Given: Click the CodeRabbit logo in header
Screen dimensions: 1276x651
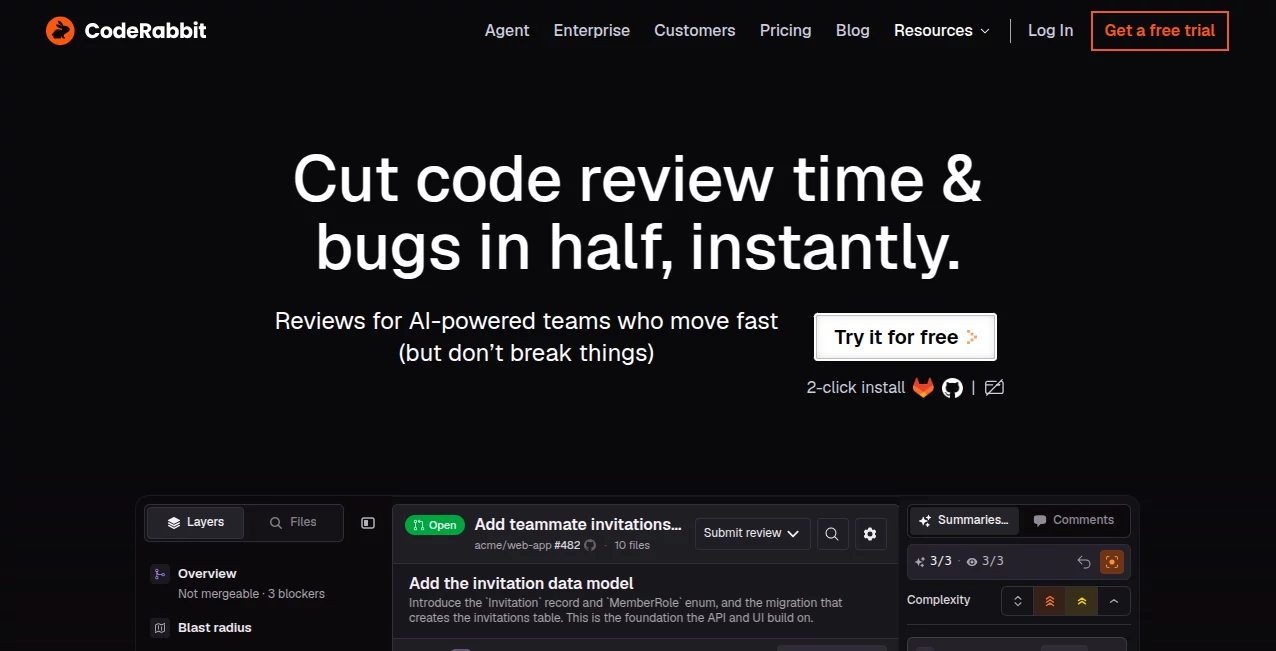Looking at the screenshot, I should pyautogui.click(x=126, y=31).
